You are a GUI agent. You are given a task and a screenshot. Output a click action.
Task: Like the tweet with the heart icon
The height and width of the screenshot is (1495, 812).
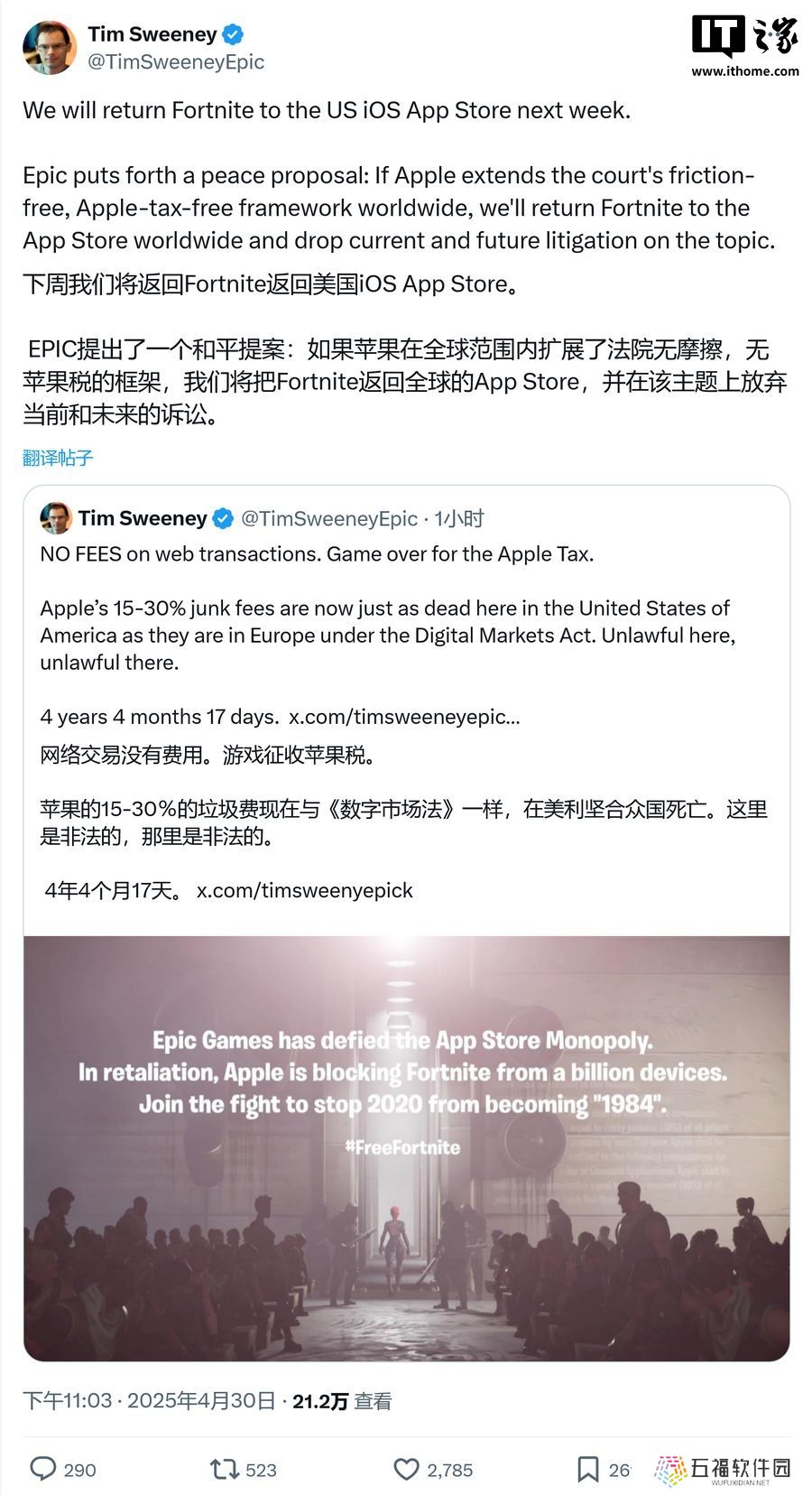coord(407,1470)
